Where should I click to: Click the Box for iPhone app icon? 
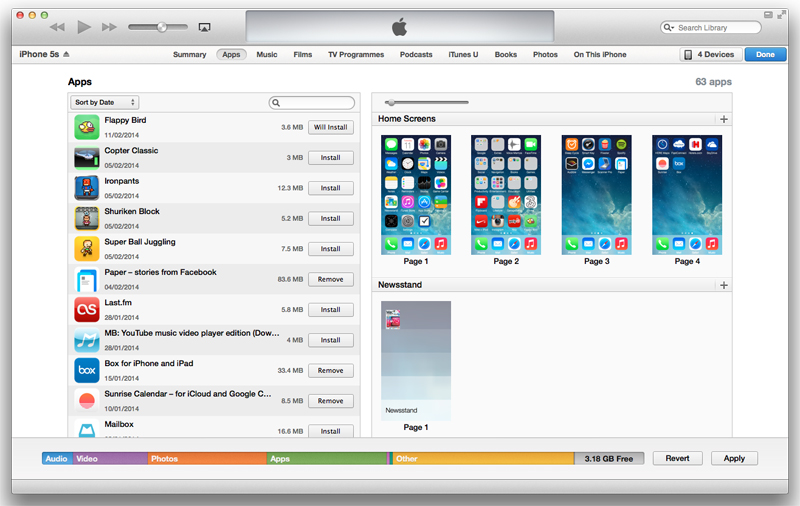87,370
